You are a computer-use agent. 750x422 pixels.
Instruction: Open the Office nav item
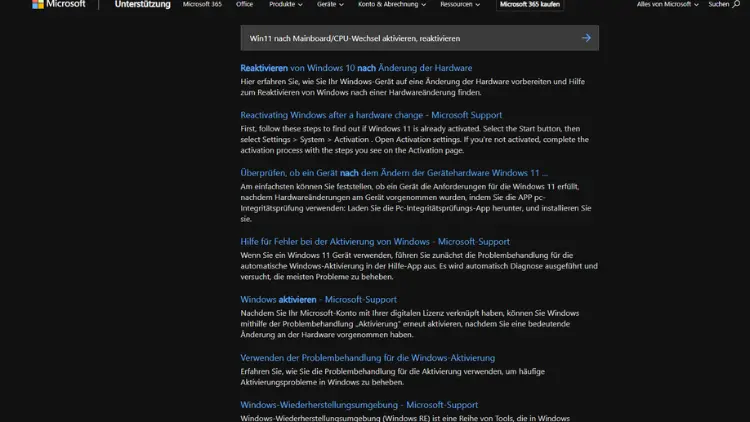coord(244,4)
